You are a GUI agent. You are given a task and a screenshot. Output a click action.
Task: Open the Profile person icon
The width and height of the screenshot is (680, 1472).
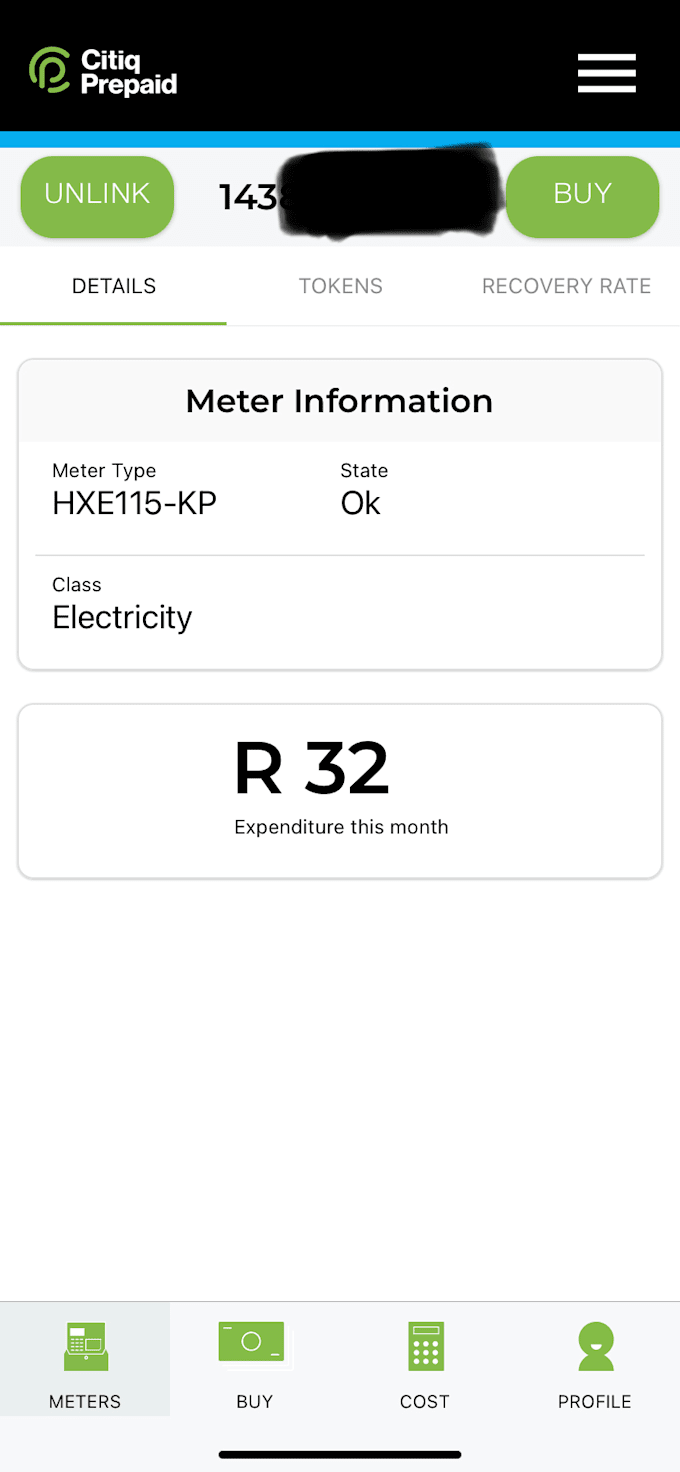(x=595, y=1346)
